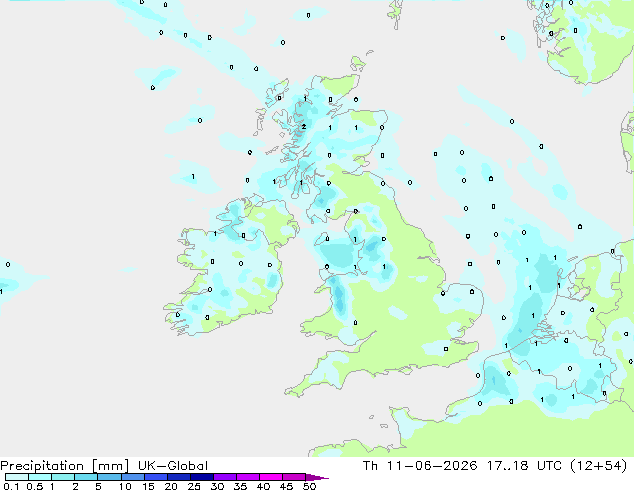Click the 1–2 mm legend swatch
This screenshot has height=490, width=634.
[x=63, y=477]
